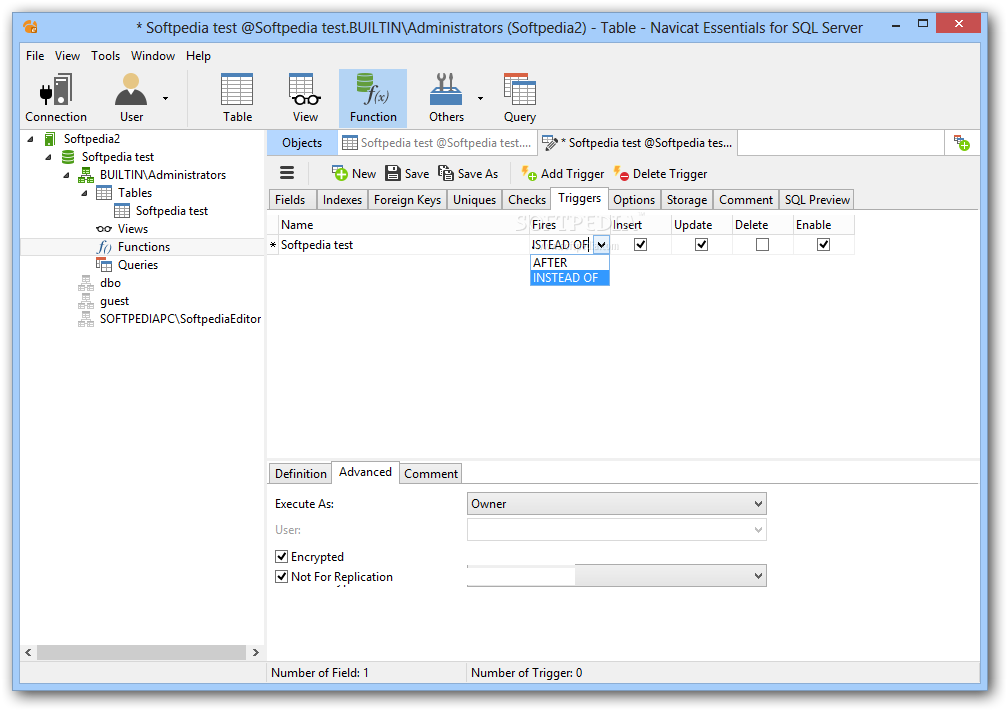Click the Softpedia2 server icon in tree
Screen dimensions: 1008x711
(x=50, y=139)
